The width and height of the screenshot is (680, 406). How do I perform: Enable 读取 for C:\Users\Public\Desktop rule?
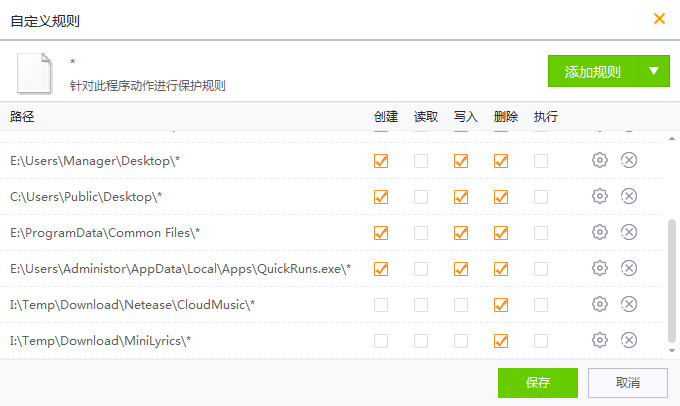(421, 197)
